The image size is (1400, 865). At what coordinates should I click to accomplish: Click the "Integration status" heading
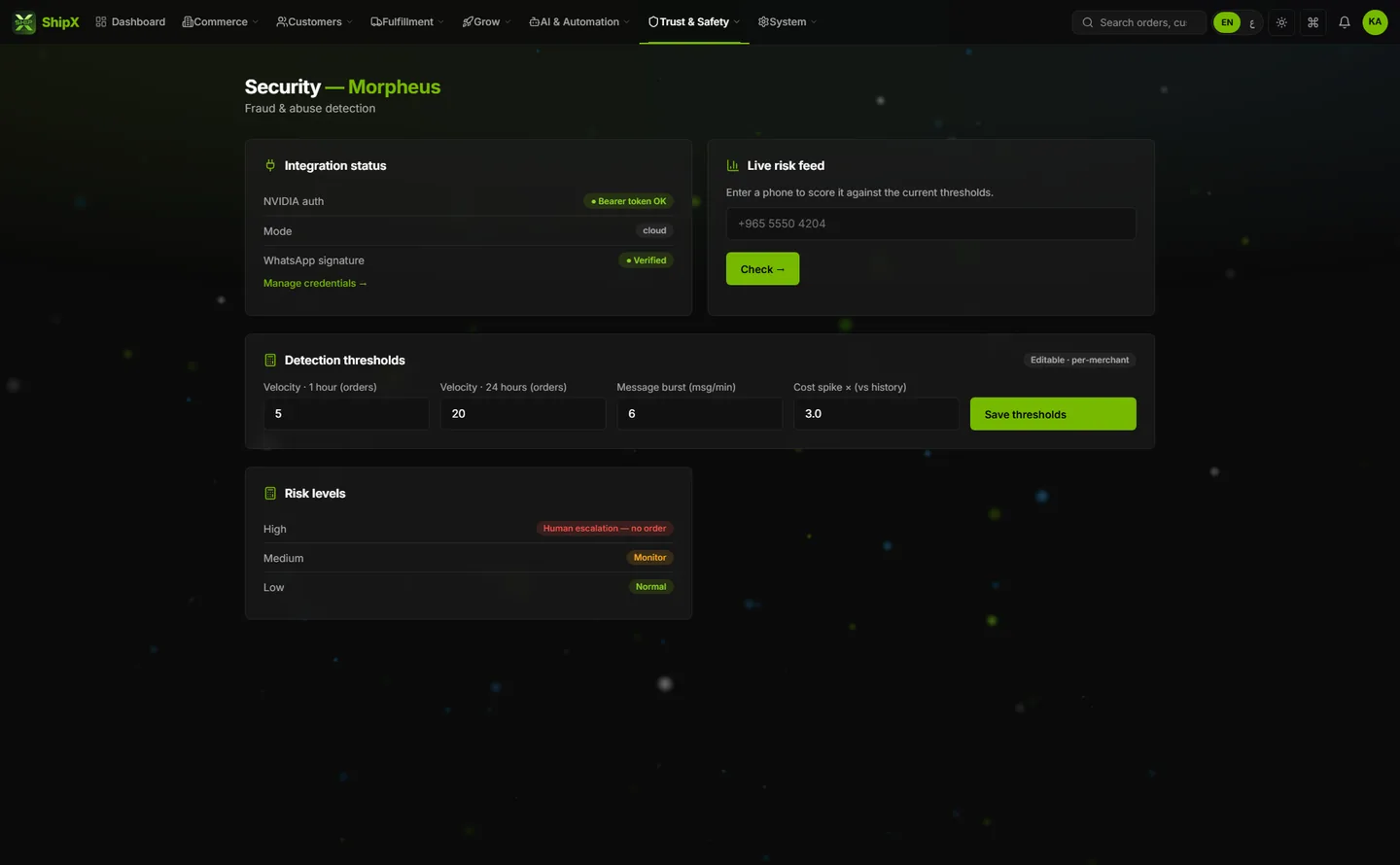coord(335,166)
